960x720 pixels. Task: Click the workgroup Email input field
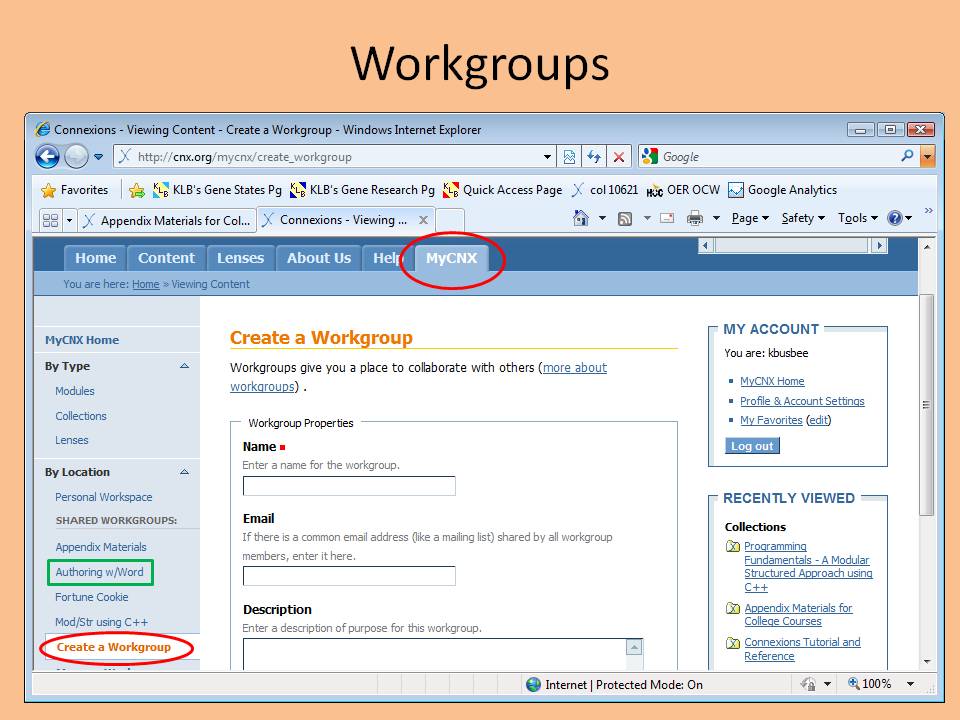click(x=349, y=576)
